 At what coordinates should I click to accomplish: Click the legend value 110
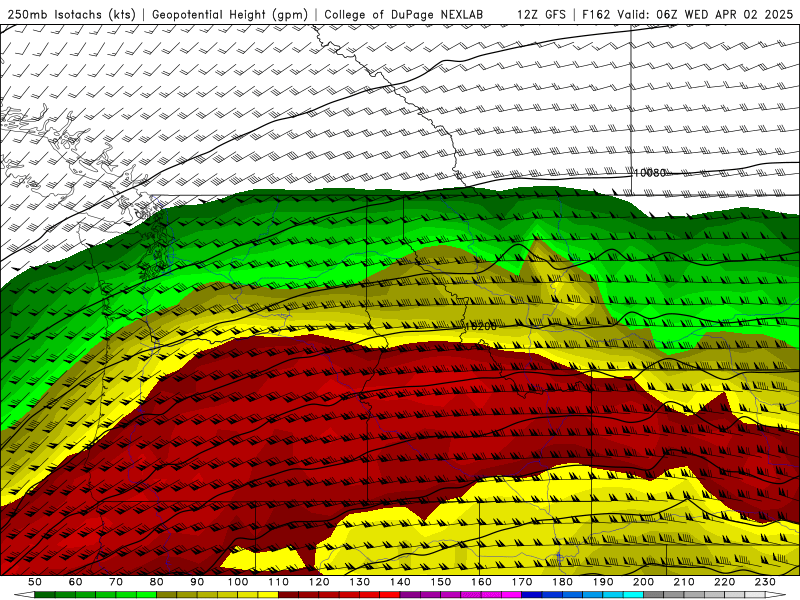(279, 582)
